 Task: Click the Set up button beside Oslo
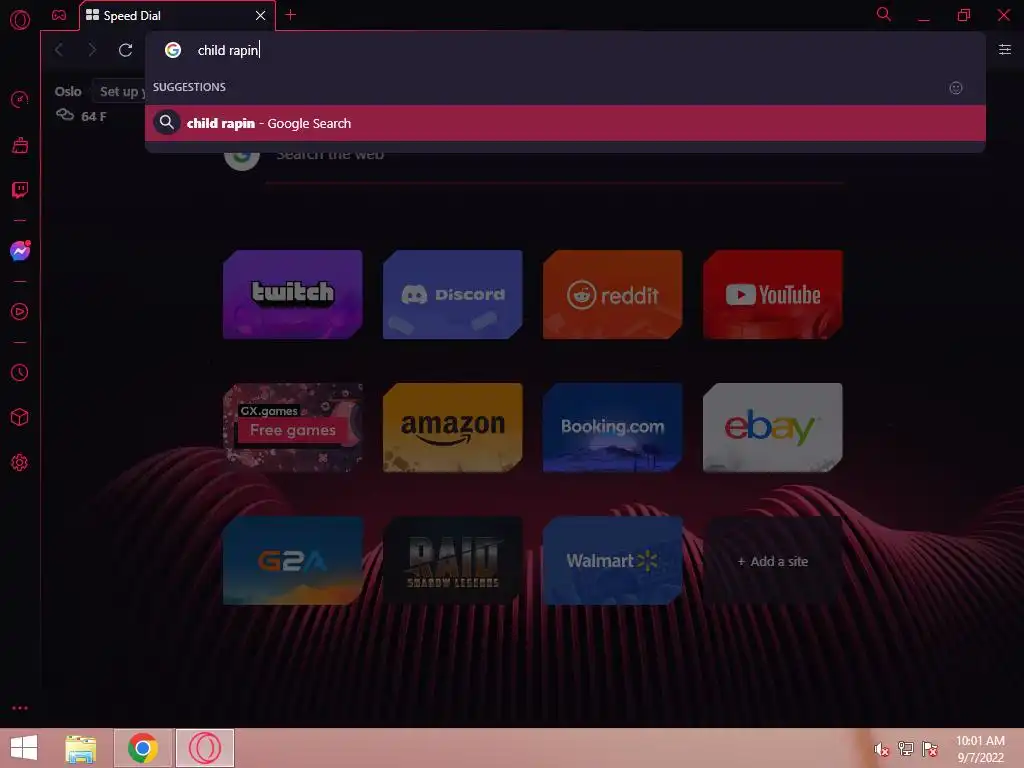119,91
